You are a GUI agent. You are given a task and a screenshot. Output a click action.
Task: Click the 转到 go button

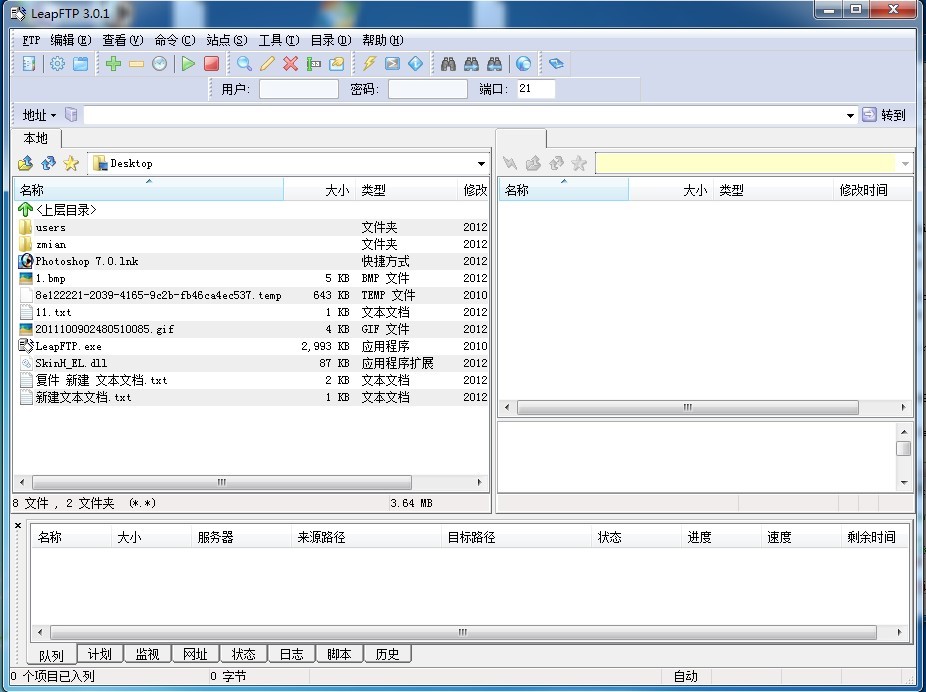coord(884,115)
